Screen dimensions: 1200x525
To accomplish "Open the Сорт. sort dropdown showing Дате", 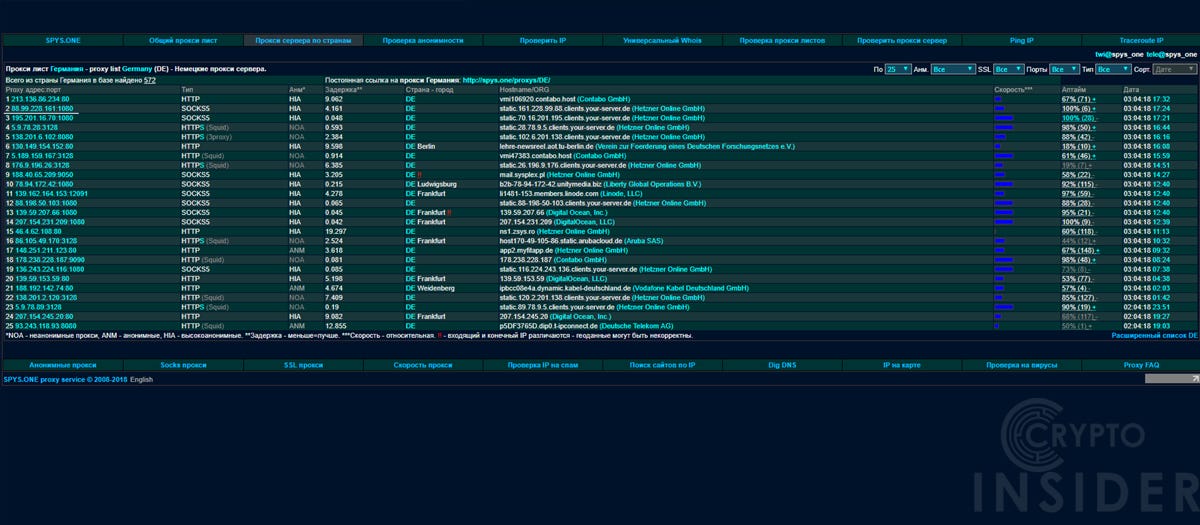I will coord(1174,69).
